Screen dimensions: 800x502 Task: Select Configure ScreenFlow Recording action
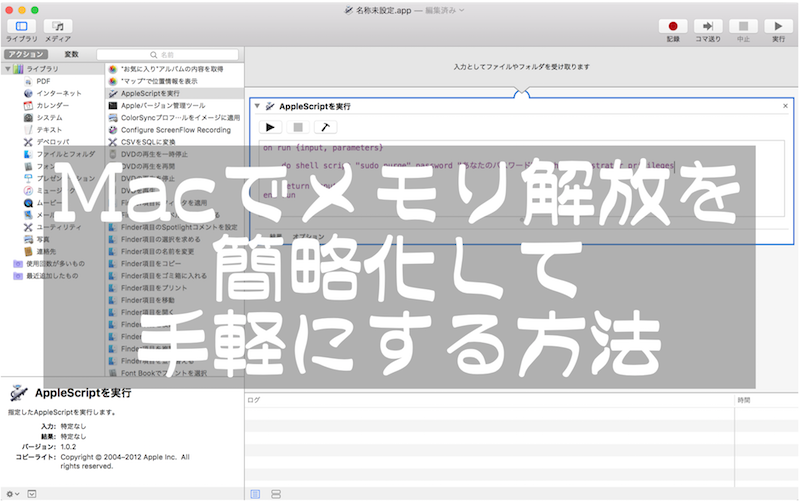174,130
